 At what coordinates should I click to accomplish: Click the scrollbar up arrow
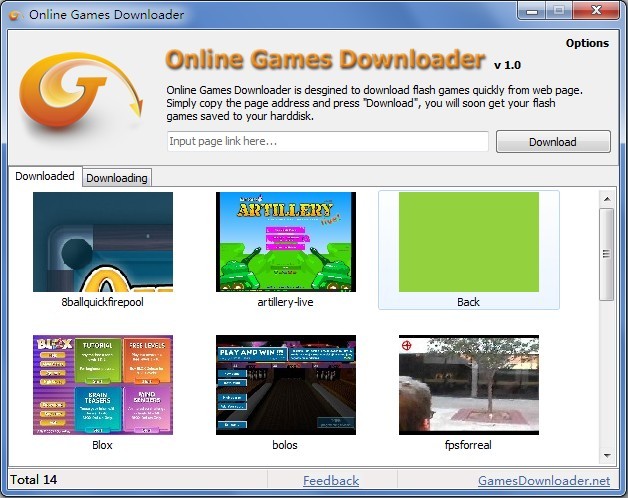(607, 199)
